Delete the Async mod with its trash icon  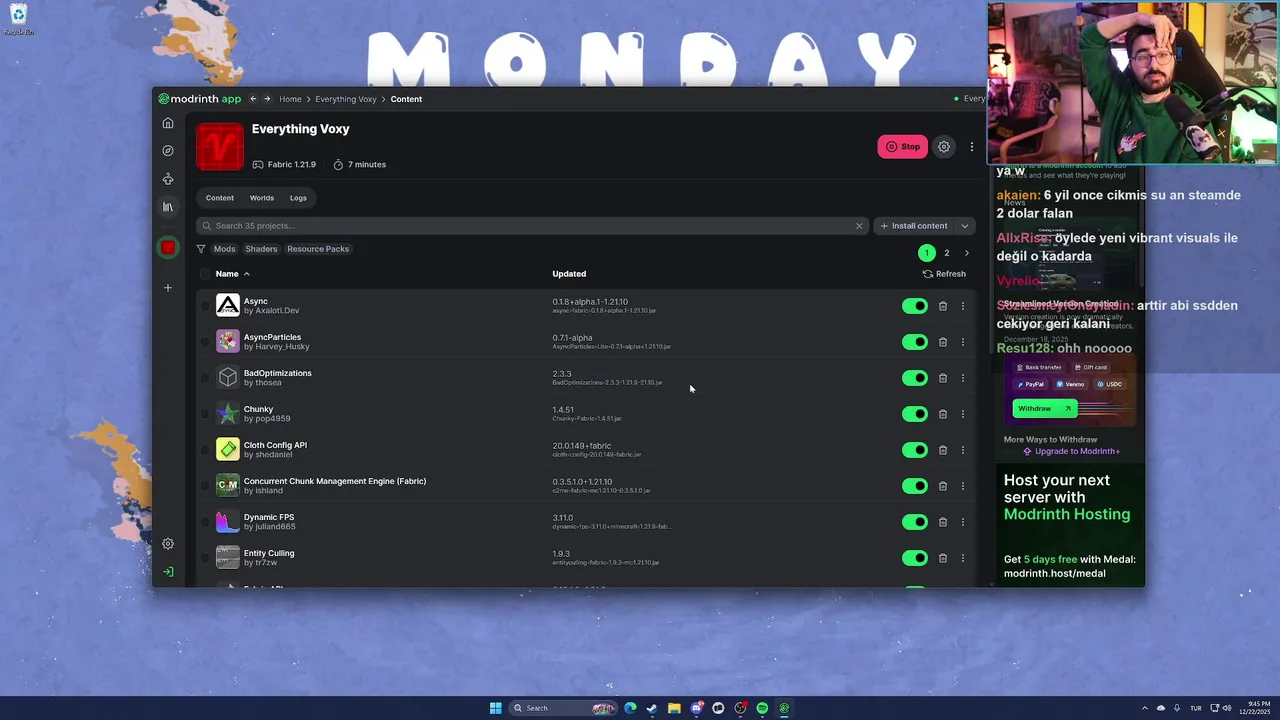point(943,306)
